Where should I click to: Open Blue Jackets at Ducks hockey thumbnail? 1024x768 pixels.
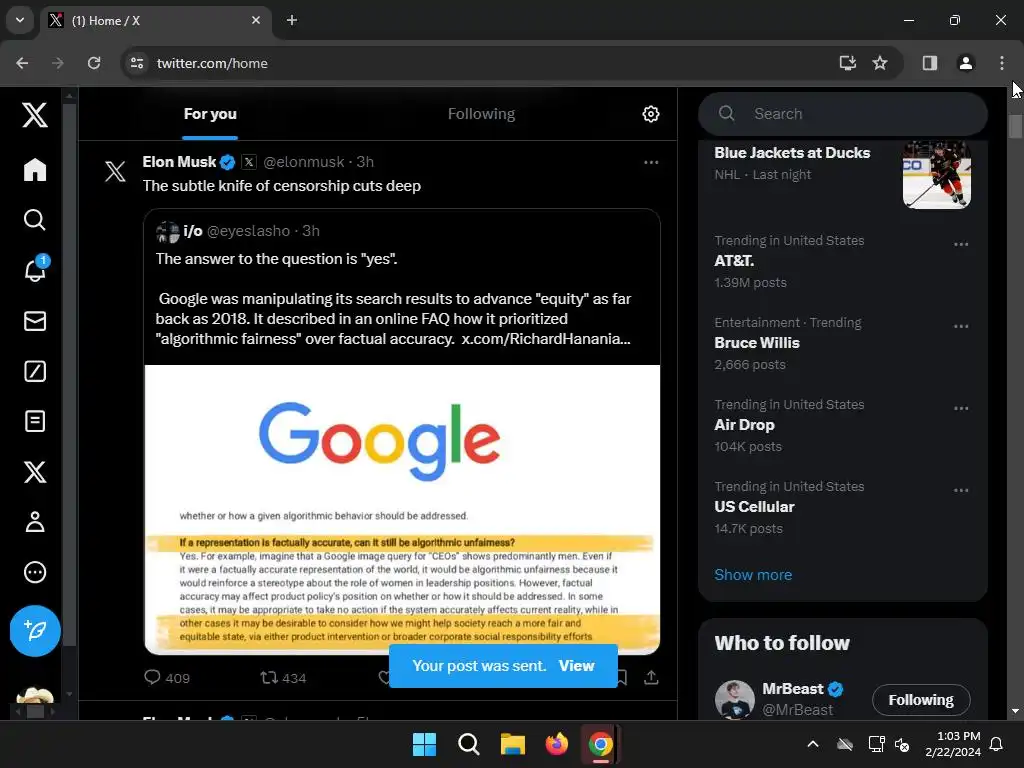pos(936,174)
